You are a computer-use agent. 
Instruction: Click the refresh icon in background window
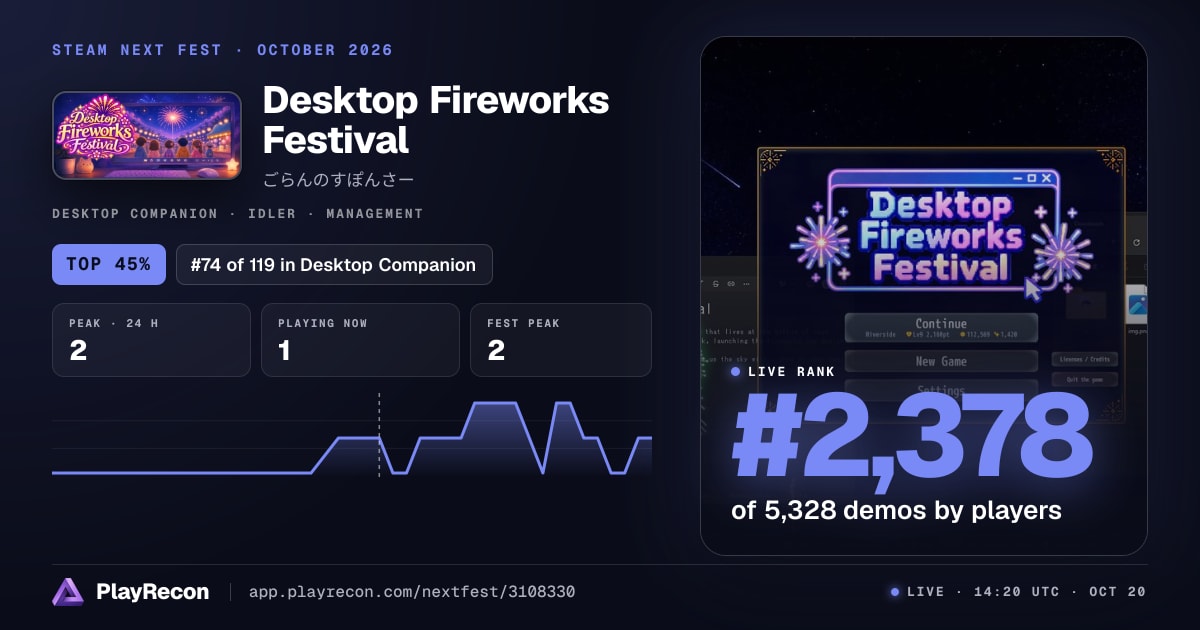1136,243
